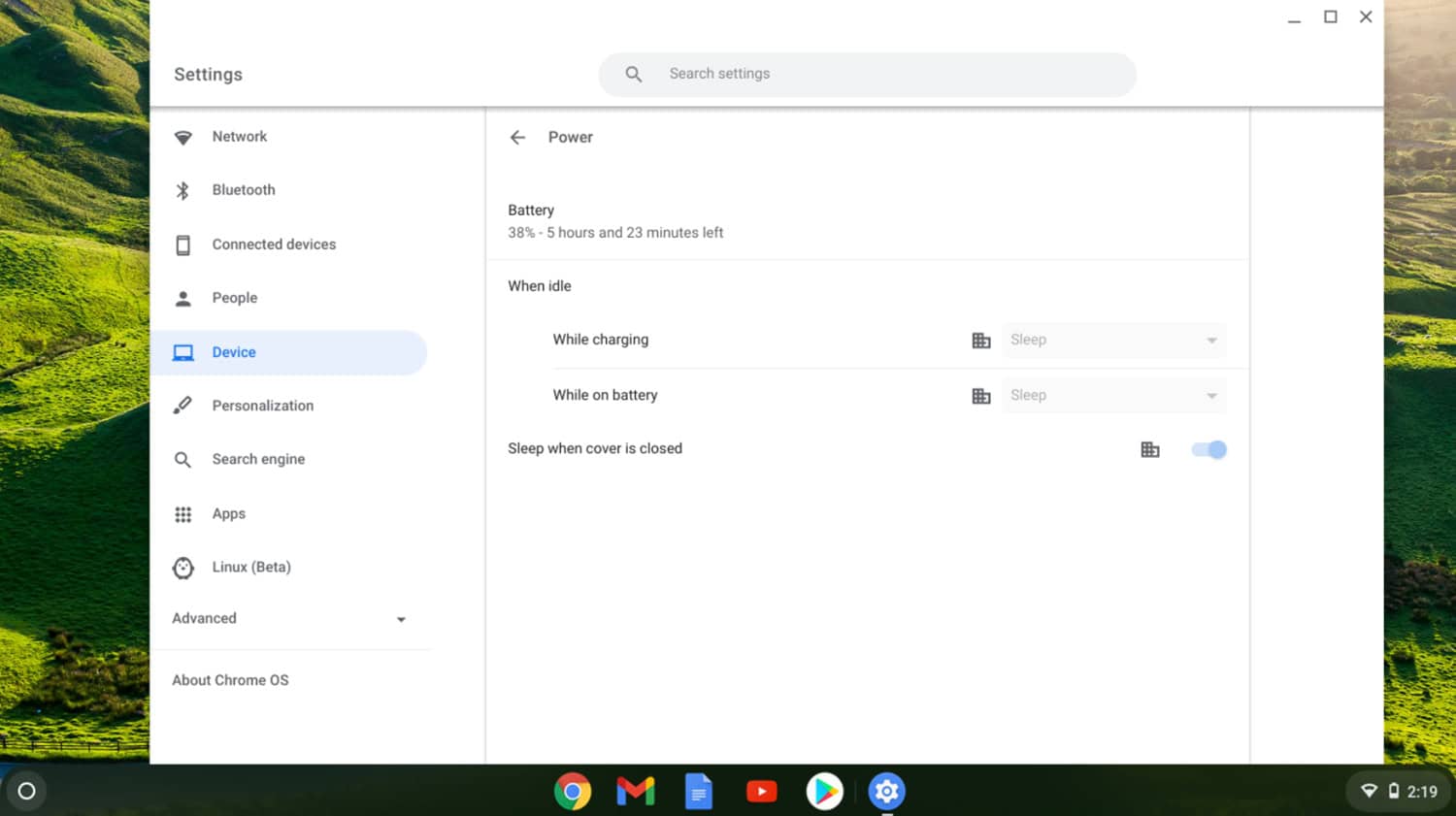Go back using the Power page arrow
The width and height of the screenshot is (1456, 816).
tap(517, 138)
